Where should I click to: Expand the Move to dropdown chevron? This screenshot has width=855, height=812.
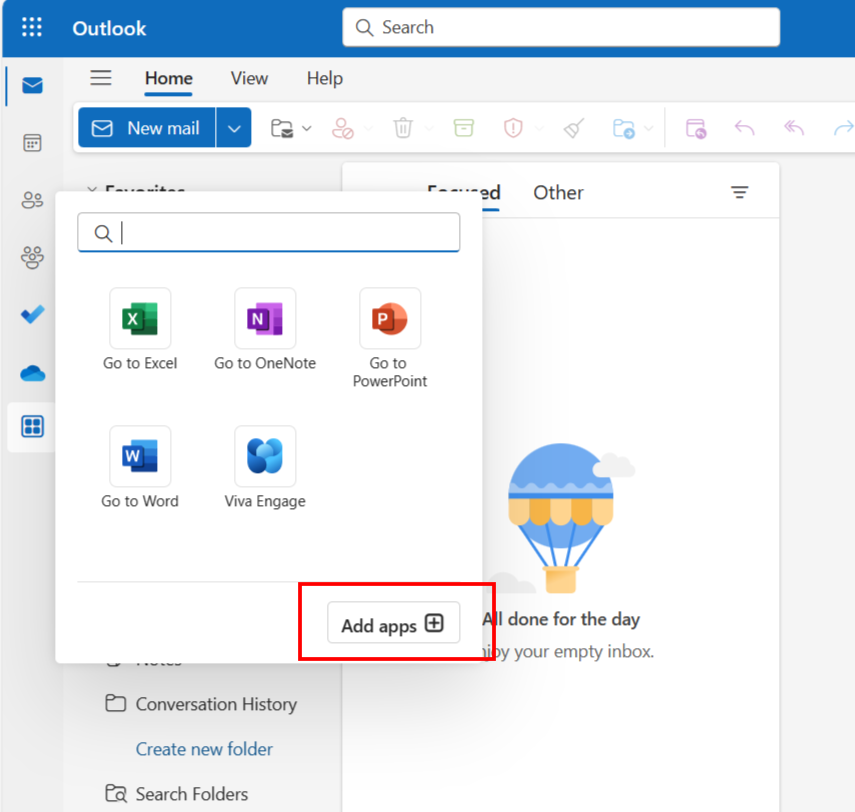coord(648,129)
